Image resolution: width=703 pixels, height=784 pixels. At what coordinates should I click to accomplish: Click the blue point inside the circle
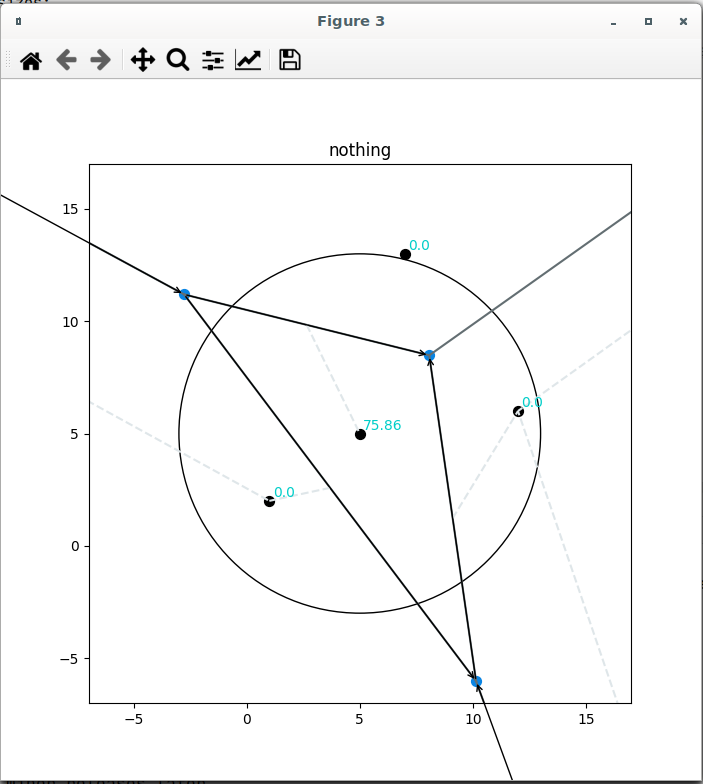[x=429, y=356]
